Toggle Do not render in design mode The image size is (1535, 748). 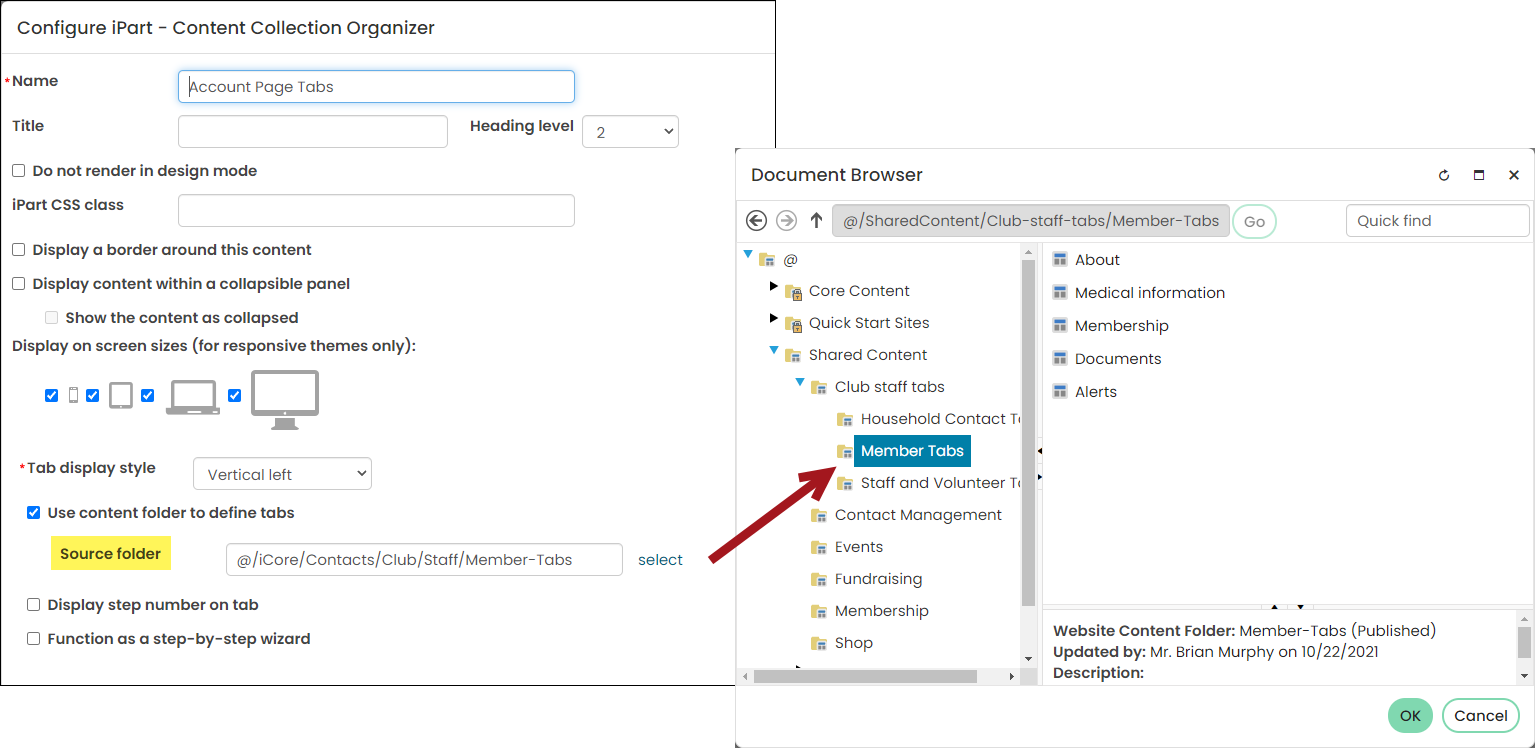pos(19,171)
